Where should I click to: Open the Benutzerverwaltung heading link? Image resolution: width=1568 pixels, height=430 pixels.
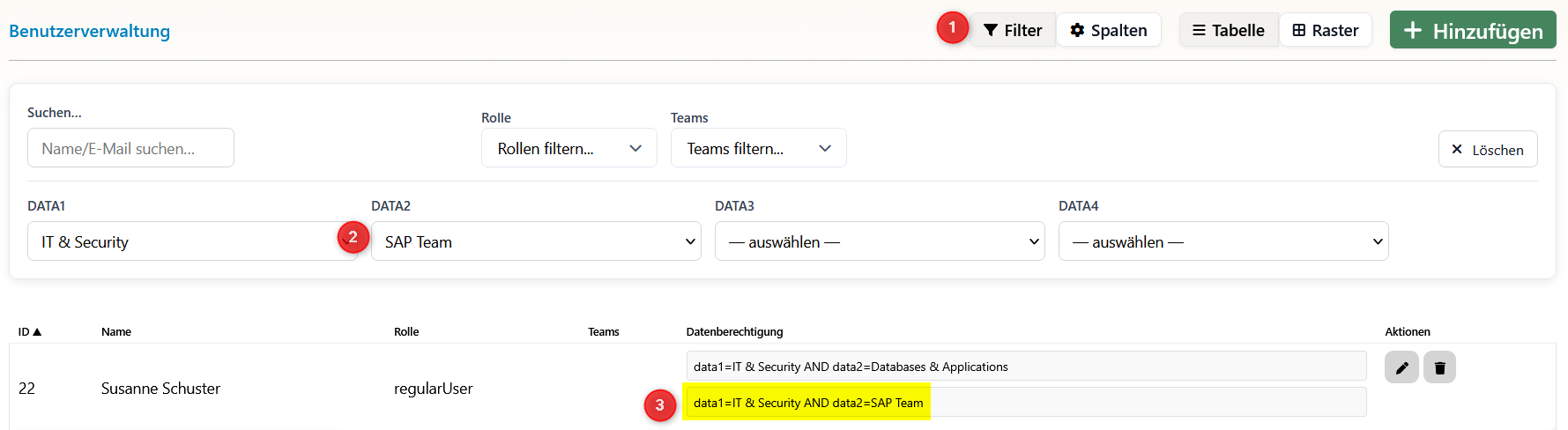click(x=89, y=31)
